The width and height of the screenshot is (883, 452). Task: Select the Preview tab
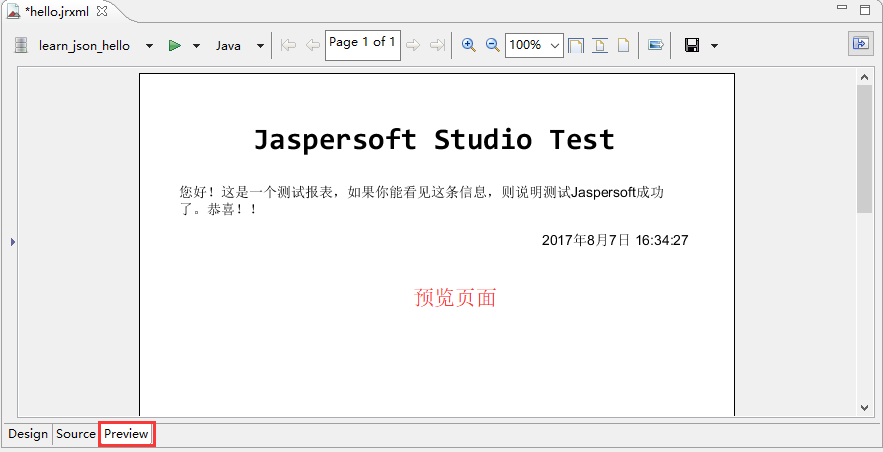pyautogui.click(x=126, y=434)
